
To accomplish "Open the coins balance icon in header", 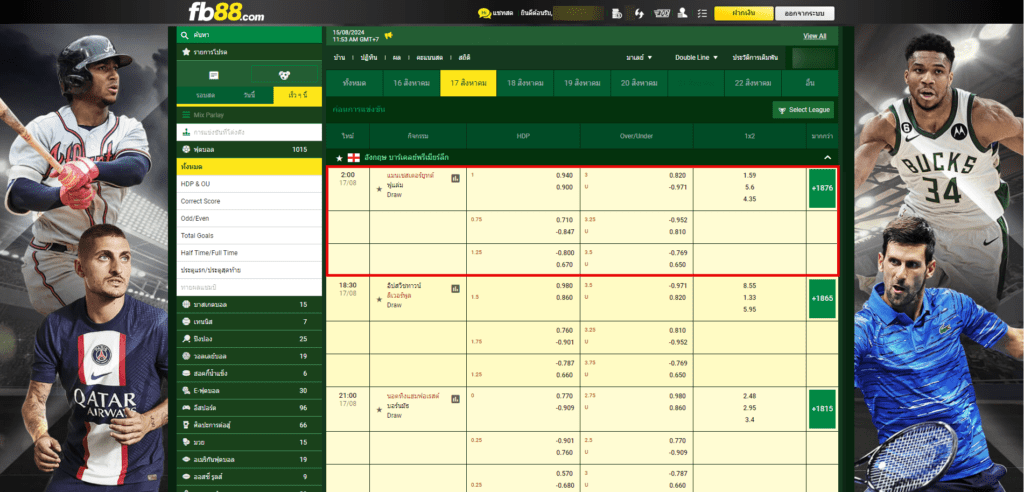I will click(x=616, y=13).
